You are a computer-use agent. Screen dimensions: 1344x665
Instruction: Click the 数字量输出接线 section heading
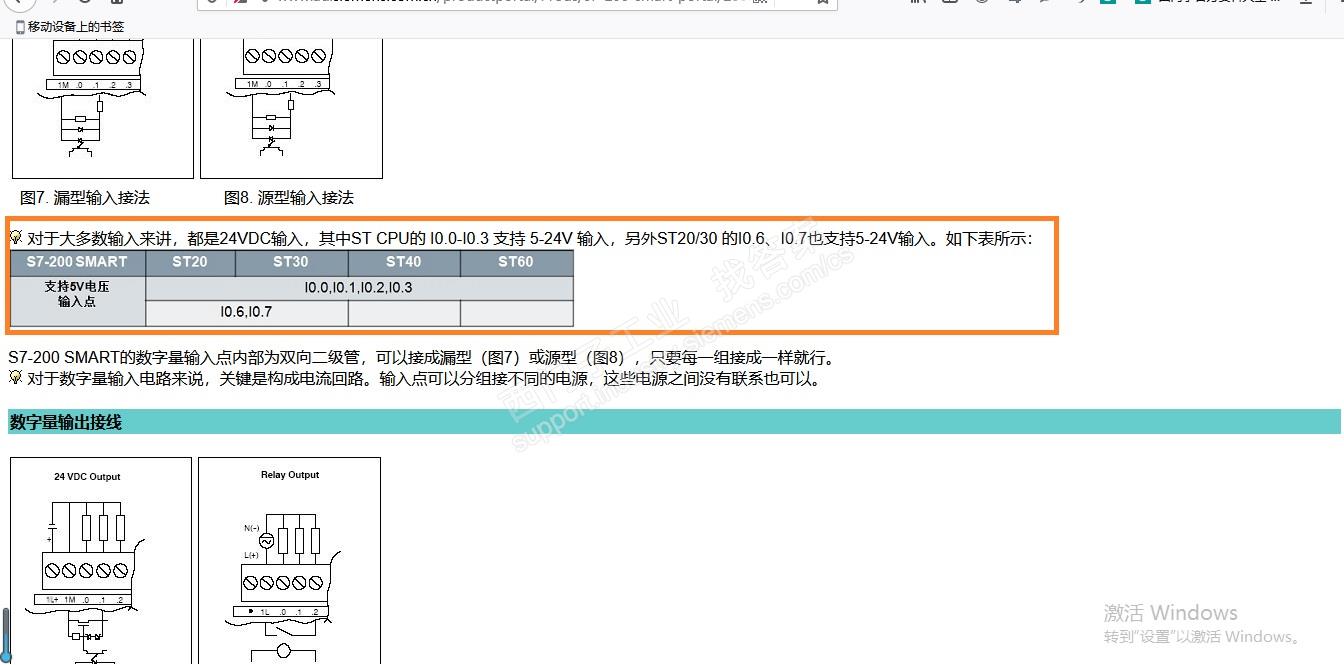pos(66,422)
